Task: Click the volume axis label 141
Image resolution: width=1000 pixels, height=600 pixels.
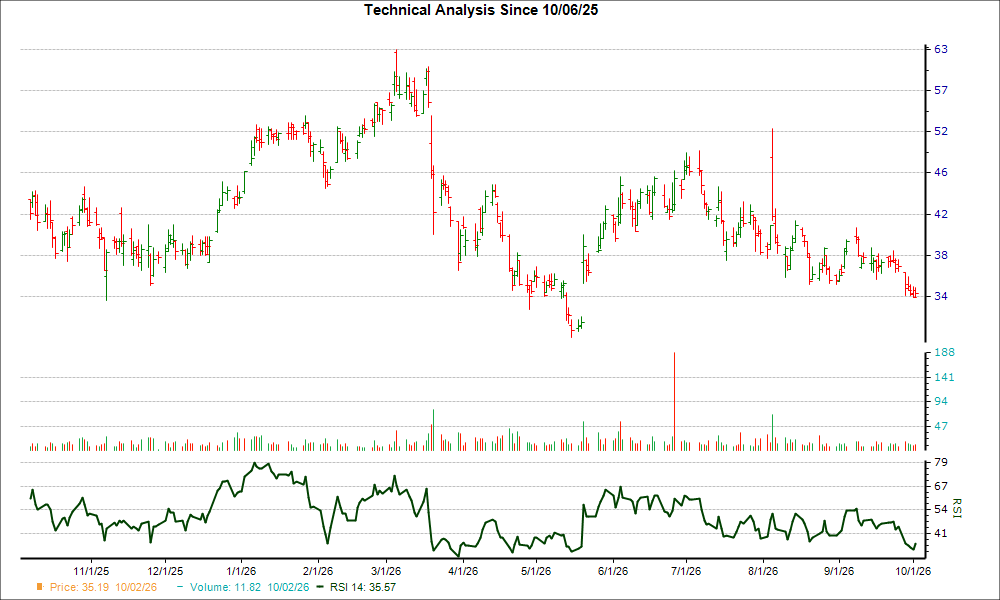Action: [x=945, y=377]
